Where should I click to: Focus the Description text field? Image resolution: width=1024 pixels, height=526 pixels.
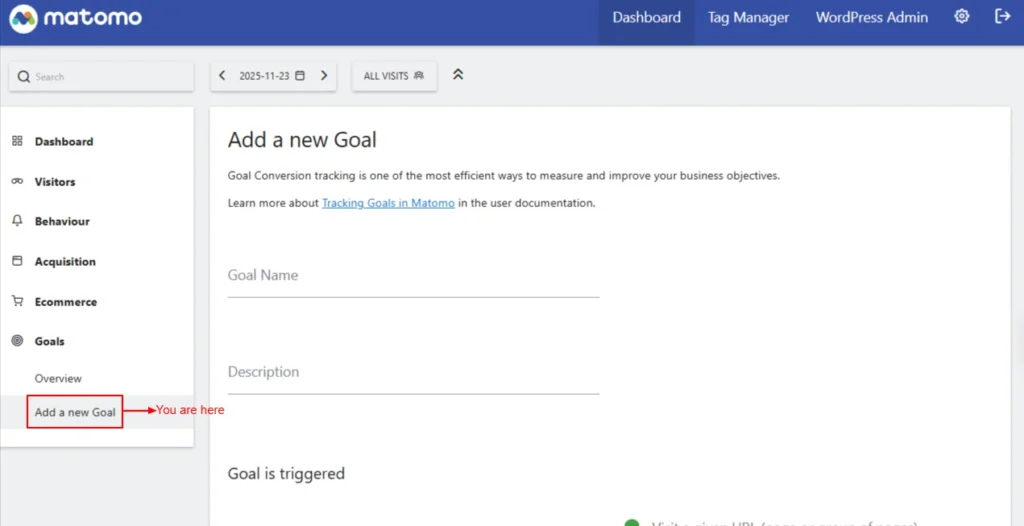point(413,373)
